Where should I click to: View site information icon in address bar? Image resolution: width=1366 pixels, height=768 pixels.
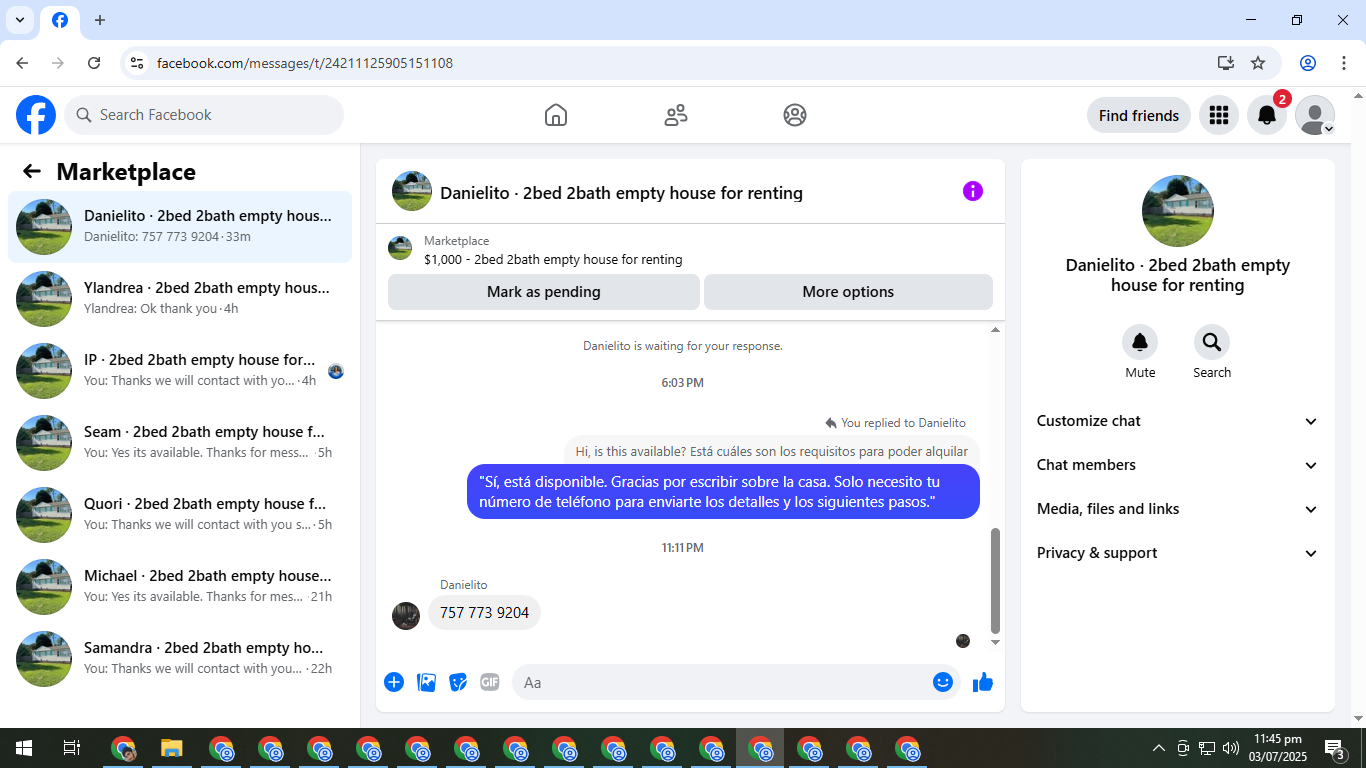[138, 63]
